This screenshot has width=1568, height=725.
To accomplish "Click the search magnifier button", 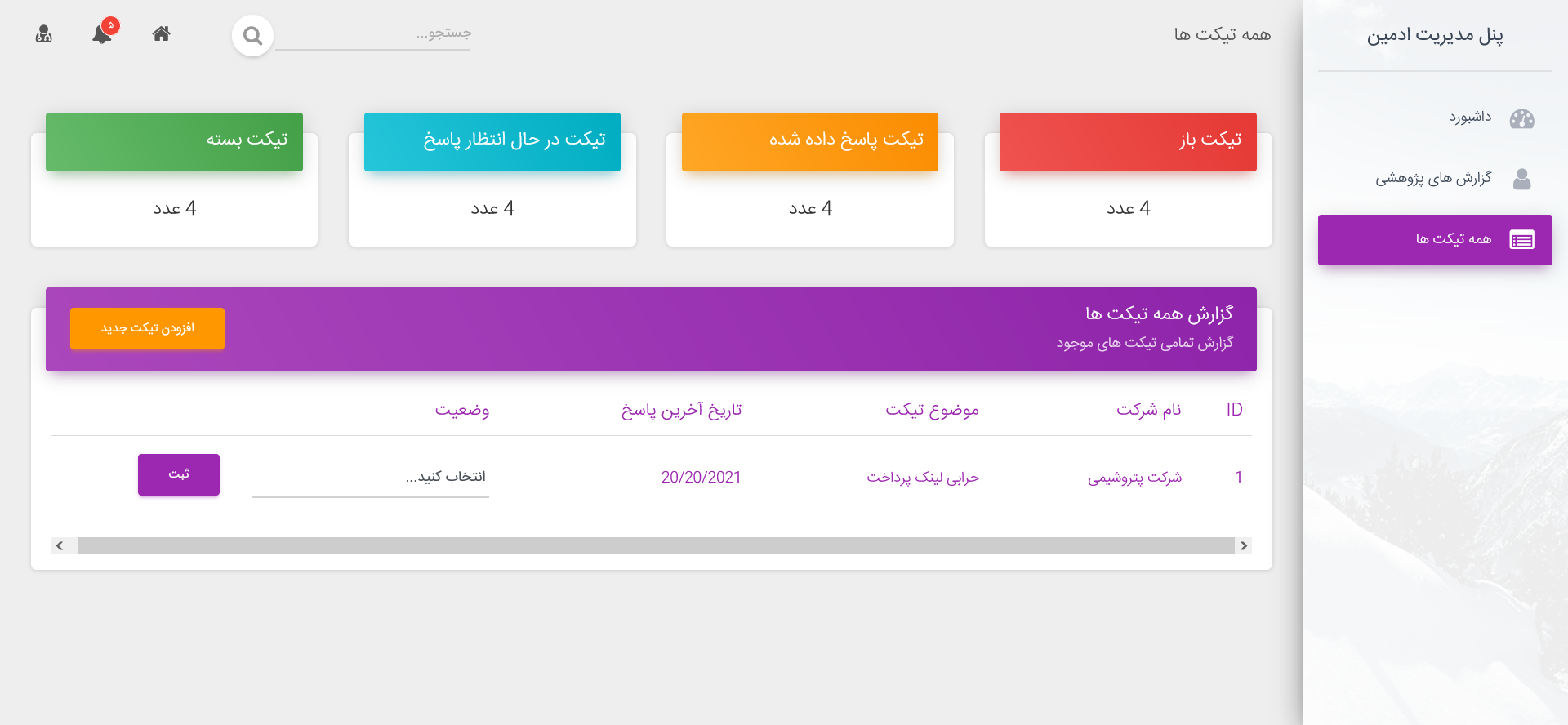I will (252, 36).
